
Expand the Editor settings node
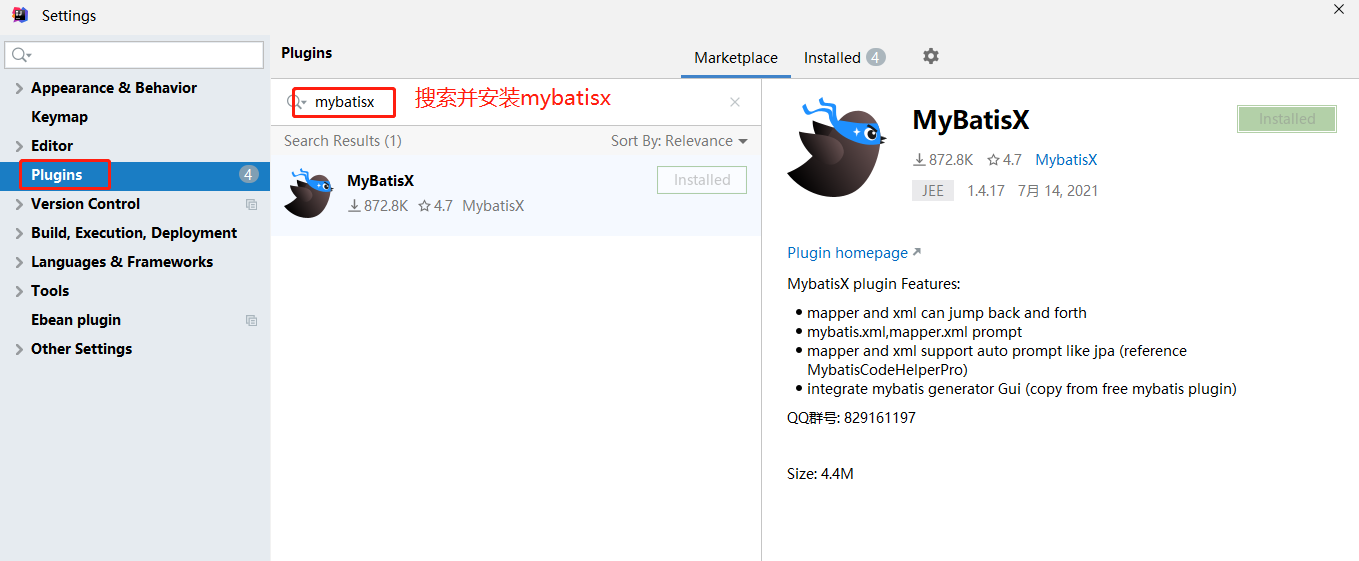[x=20, y=146]
